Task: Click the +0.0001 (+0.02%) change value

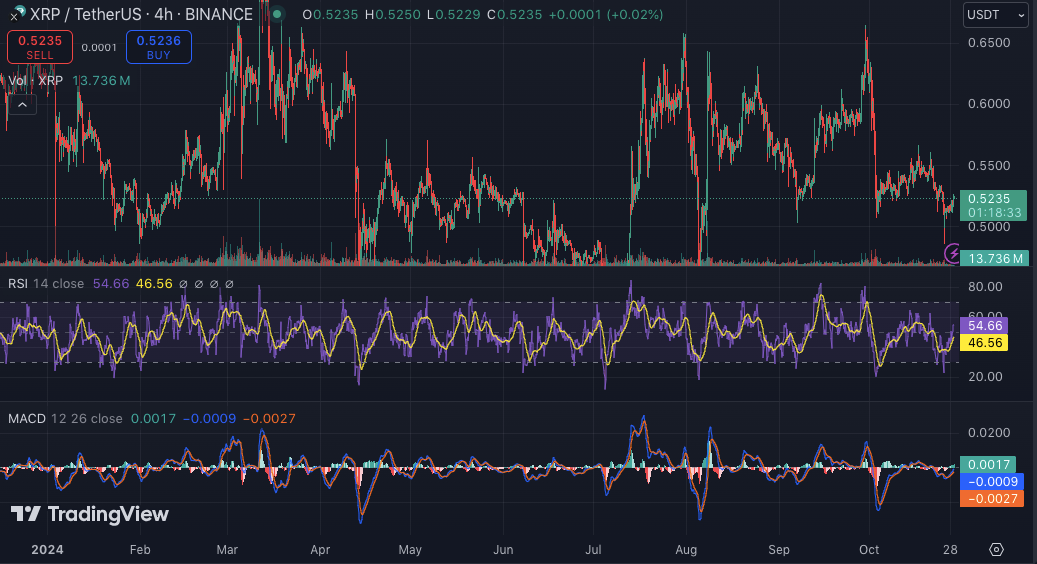Action: click(x=606, y=15)
